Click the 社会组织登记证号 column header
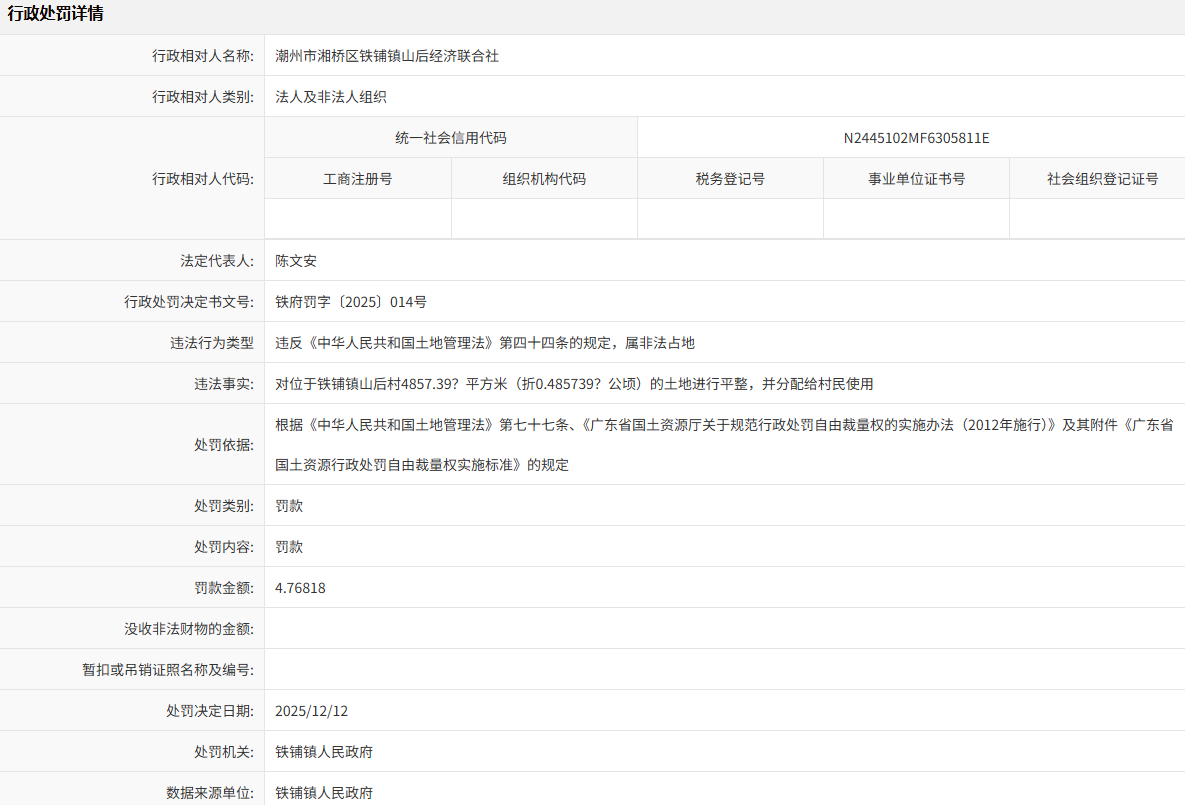1185x805 pixels. [1102, 179]
